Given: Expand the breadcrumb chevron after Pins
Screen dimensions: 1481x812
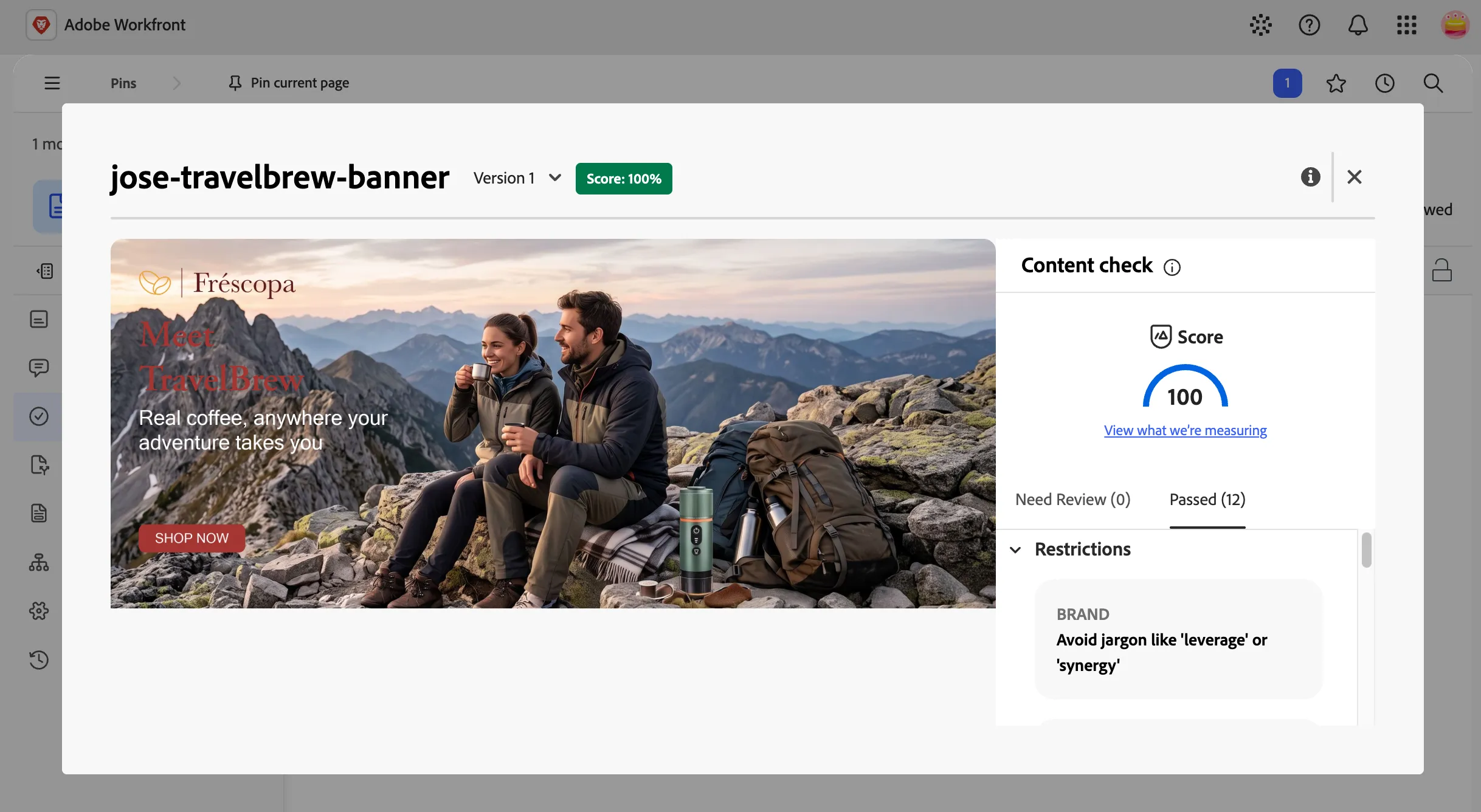Looking at the screenshot, I should (x=176, y=83).
